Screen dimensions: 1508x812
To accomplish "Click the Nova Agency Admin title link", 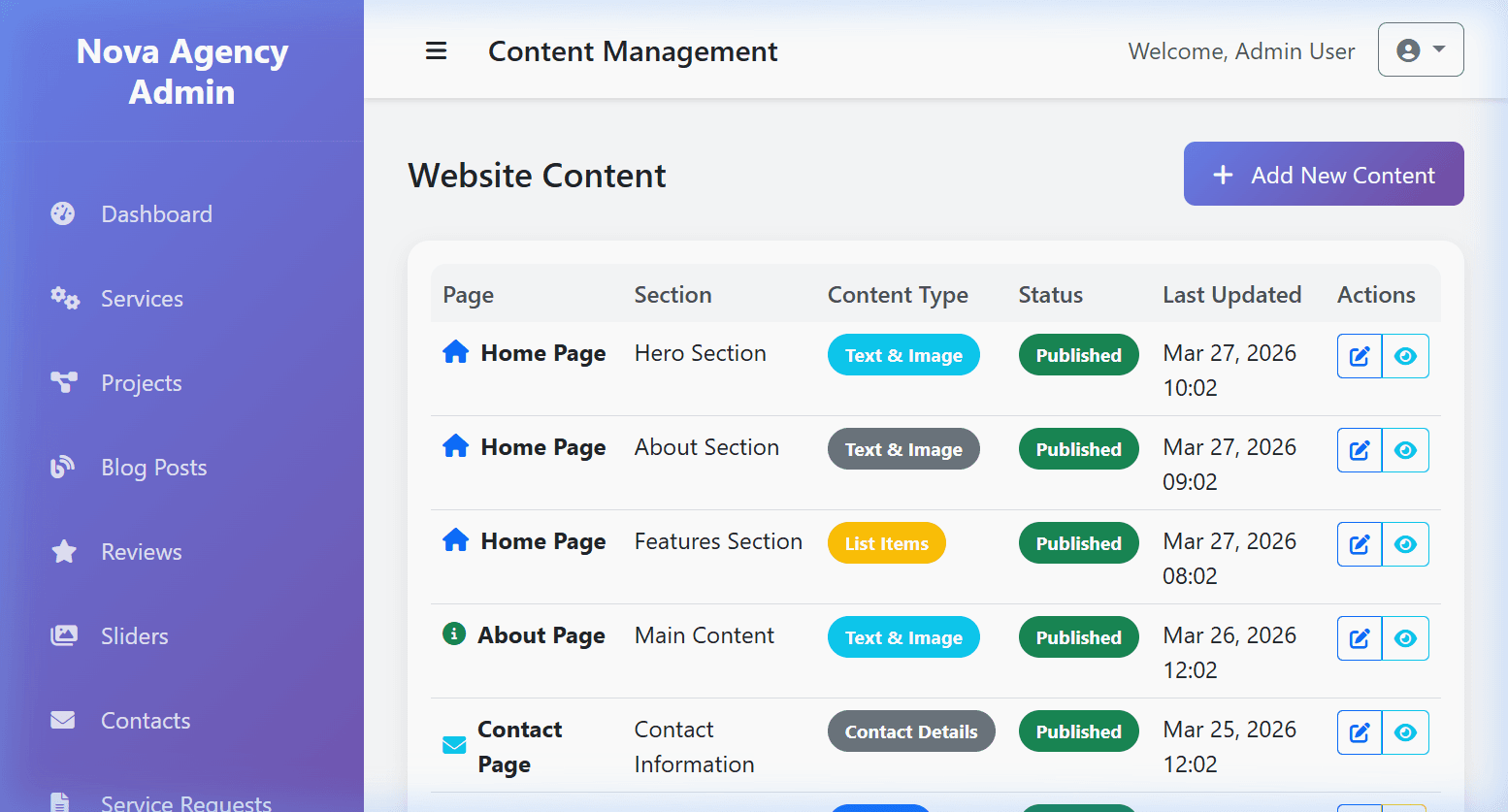I will (x=182, y=71).
